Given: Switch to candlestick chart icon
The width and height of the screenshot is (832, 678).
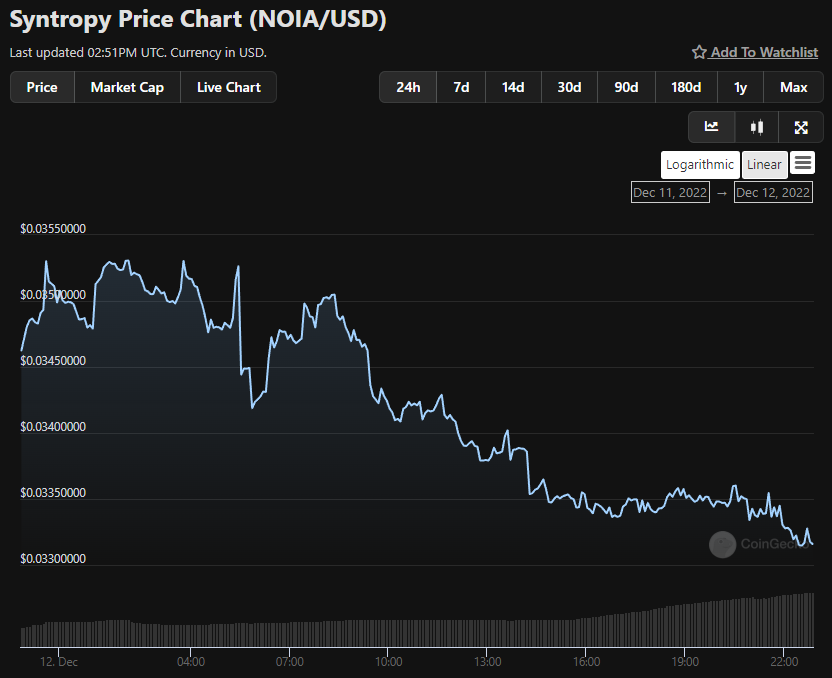Looking at the screenshot, I should click(757, 127).
